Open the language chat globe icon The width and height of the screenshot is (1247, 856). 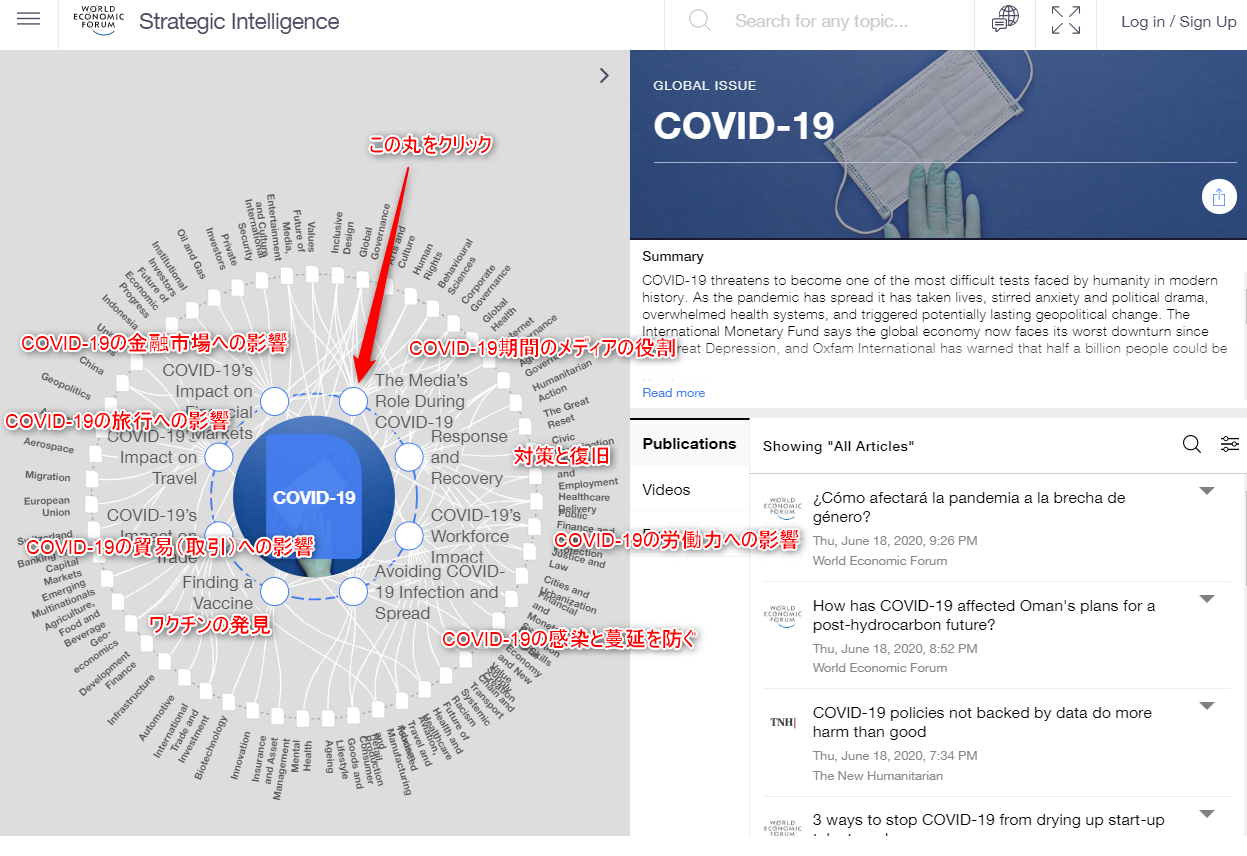[1005, 21]
